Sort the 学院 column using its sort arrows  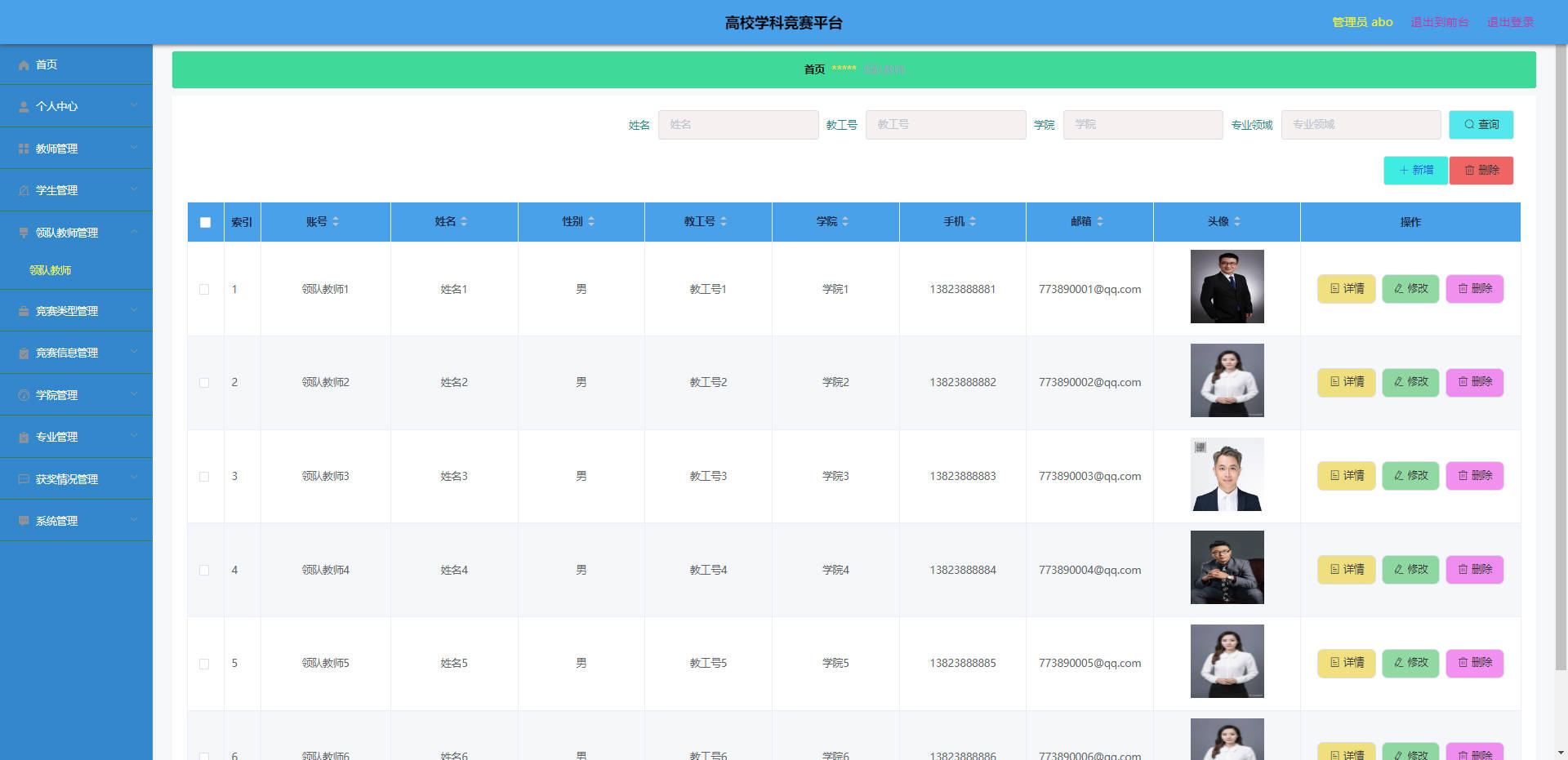pyautogui.click(x=845, y=221)
